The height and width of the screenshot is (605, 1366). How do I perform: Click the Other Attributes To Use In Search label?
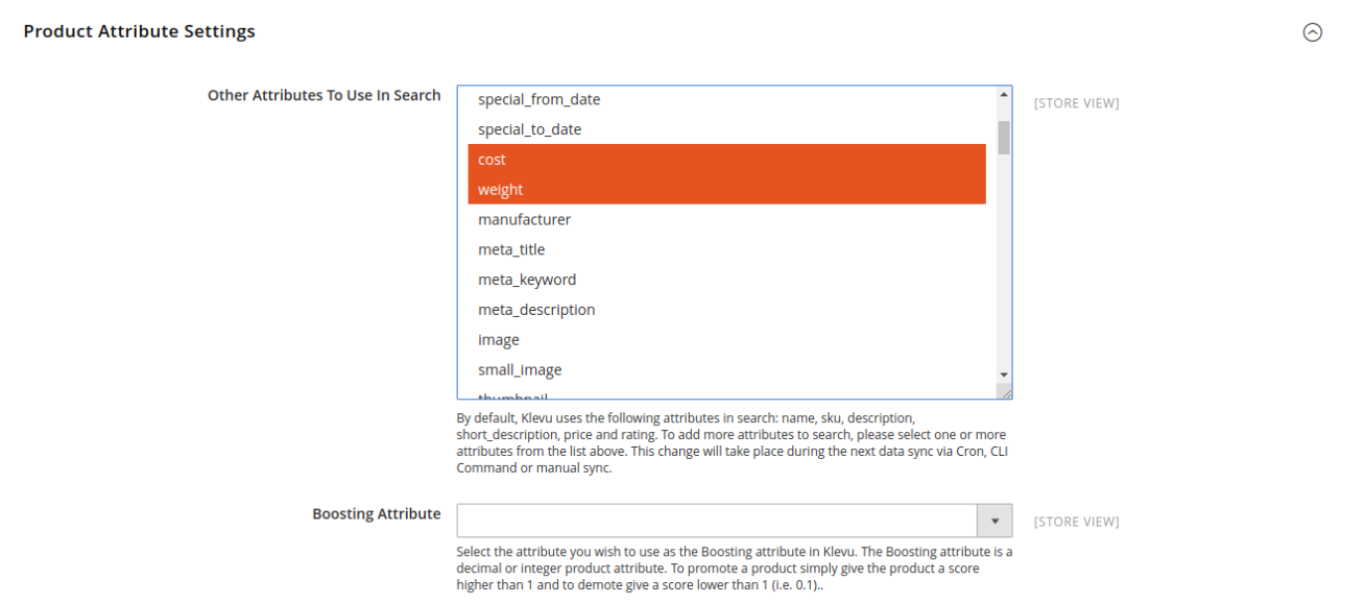tap(324, 96)
